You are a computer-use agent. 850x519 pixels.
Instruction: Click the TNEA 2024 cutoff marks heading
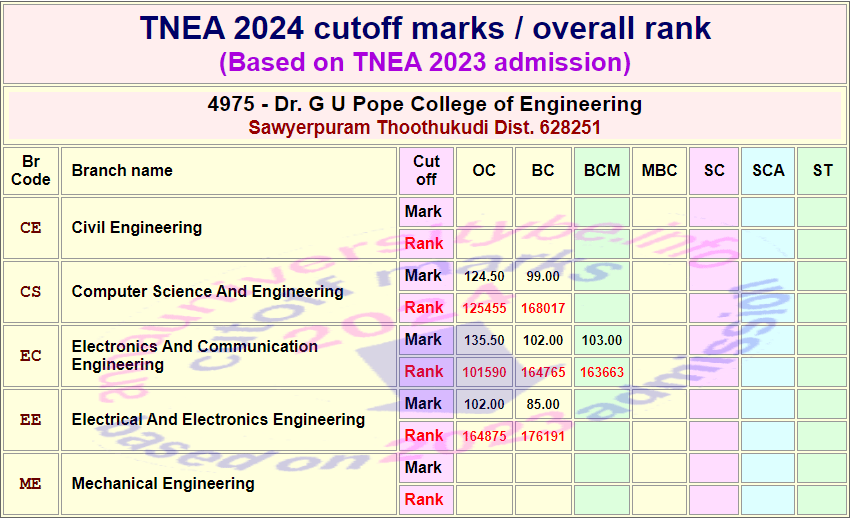pos(425,28)
